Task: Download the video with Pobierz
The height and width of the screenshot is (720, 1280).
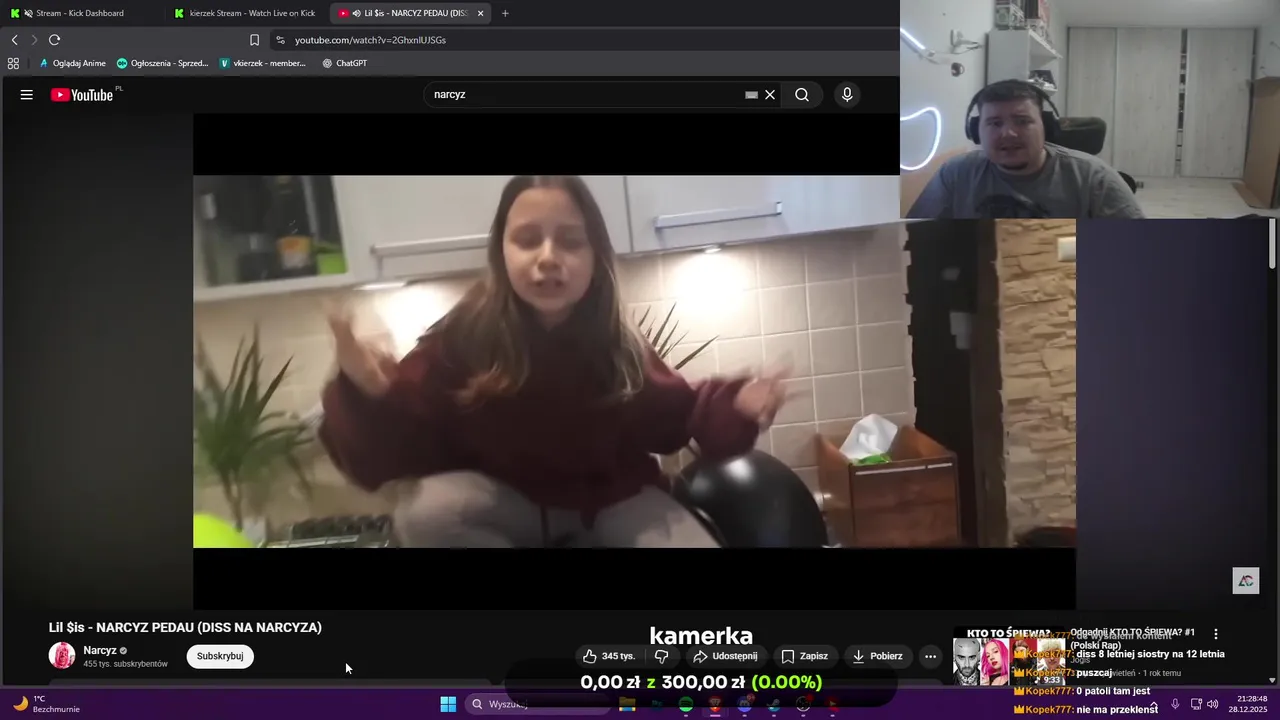Action: (x=877, y=656)
